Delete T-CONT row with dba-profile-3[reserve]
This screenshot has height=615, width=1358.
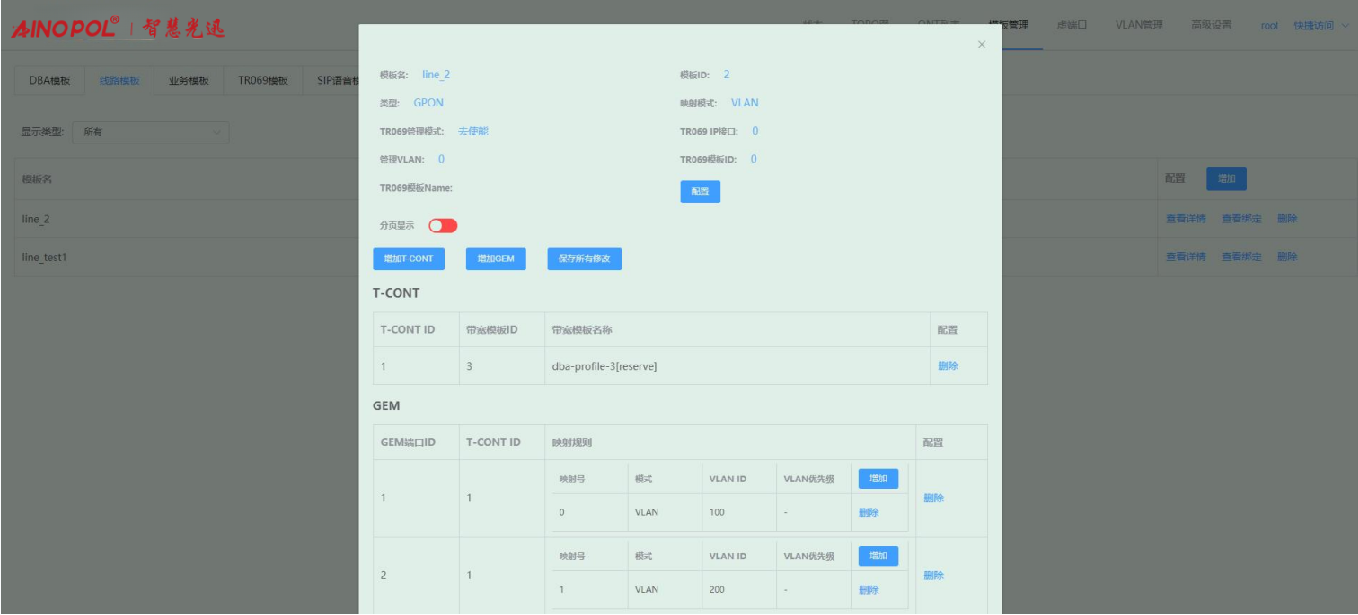click(948, 366)
